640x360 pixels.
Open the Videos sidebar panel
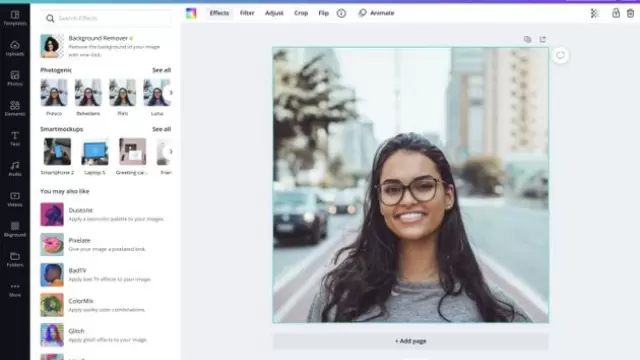[15, 199]
